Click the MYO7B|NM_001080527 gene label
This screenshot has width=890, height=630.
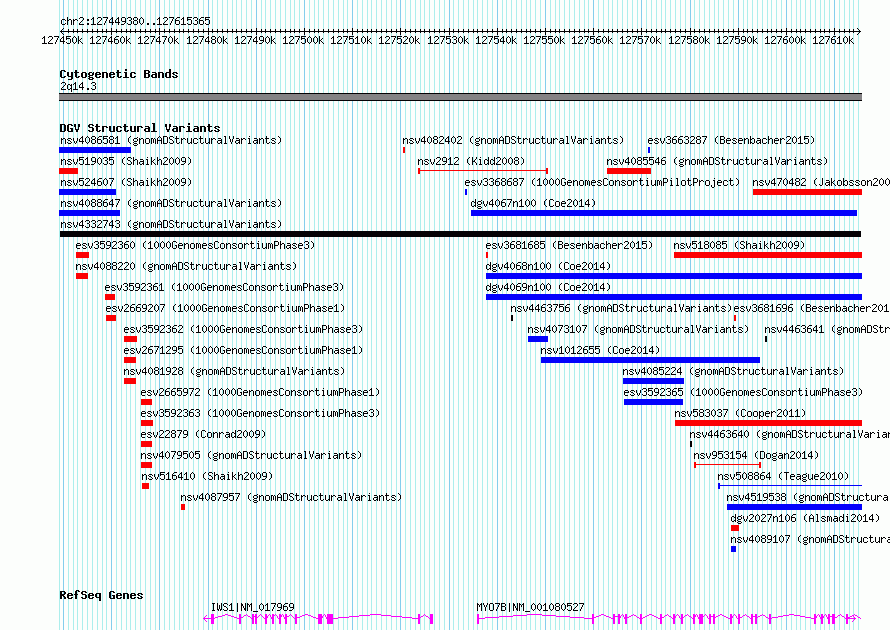pos(530,607)
